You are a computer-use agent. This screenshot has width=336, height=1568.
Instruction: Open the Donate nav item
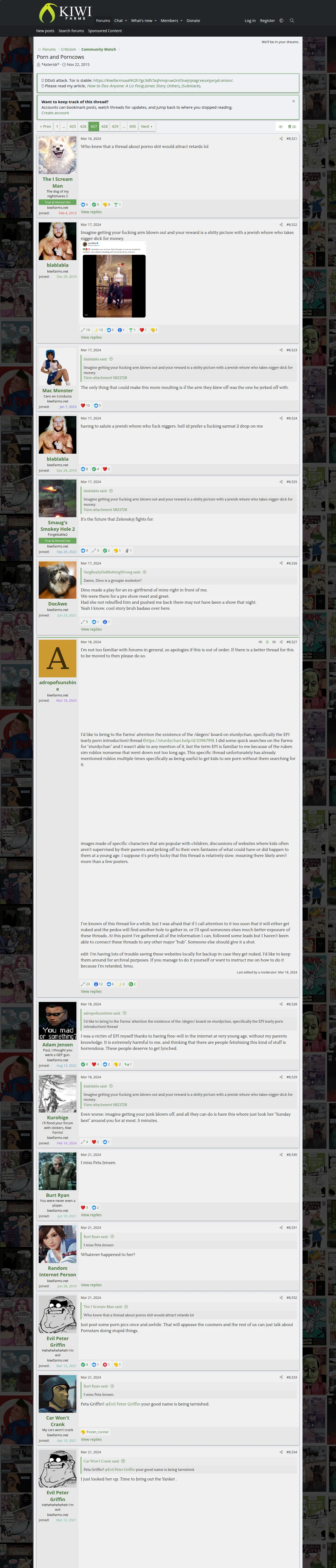pos(193,21)
